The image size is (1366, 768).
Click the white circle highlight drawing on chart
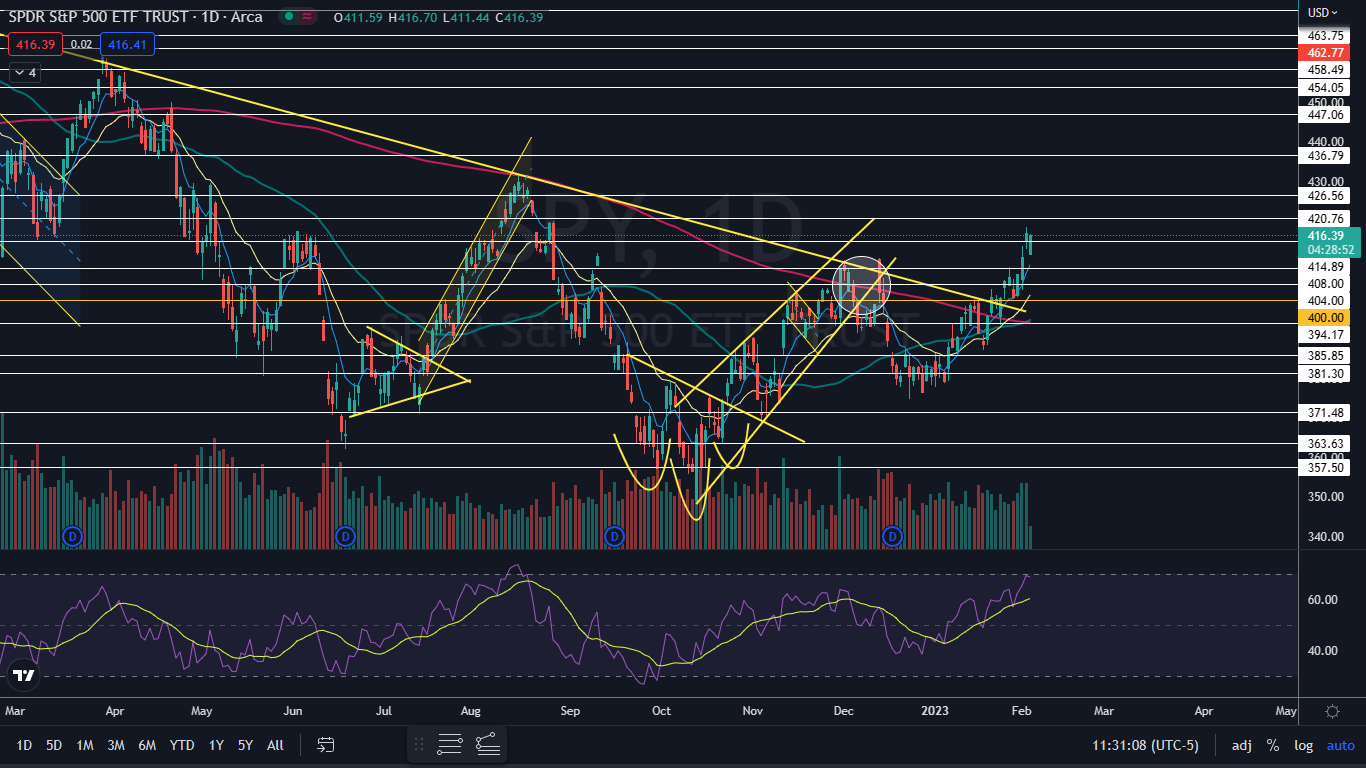[x=861, y=285]
